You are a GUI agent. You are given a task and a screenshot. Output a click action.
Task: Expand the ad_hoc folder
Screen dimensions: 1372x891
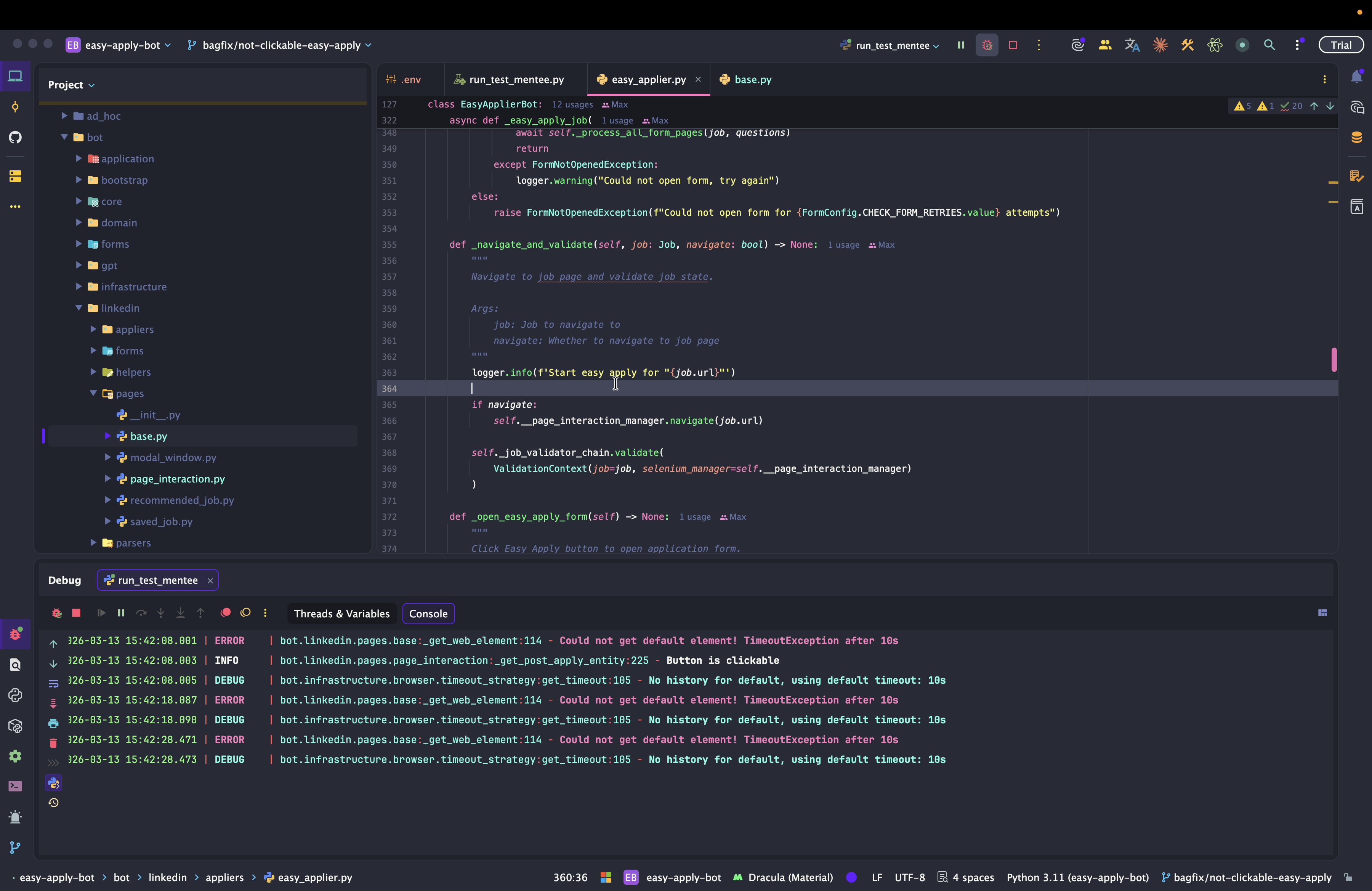click(64, 116)
